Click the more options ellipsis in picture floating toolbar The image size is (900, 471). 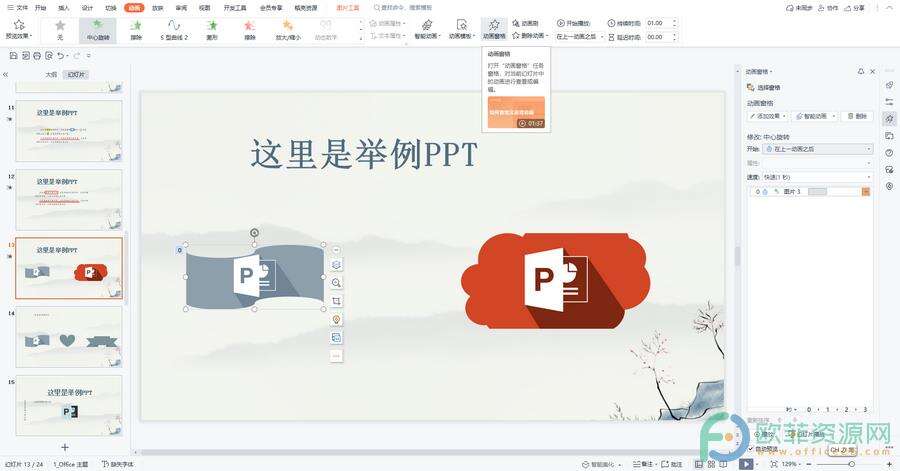click(x=336, y=356)
